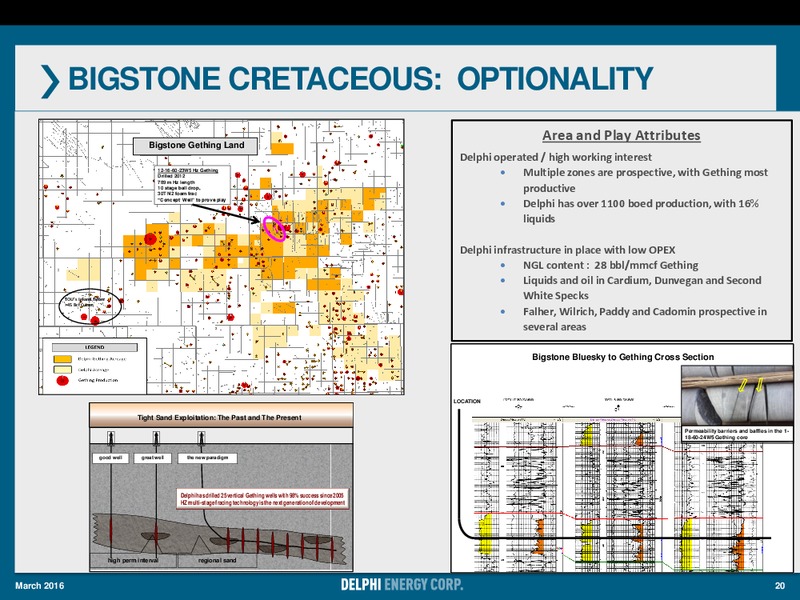The height and width of the screenshot is (600, 800).
Task: Select the title BIGSTONE CRETACEOUS: OPTIONALITY
Action: click(x=361, y=79)
